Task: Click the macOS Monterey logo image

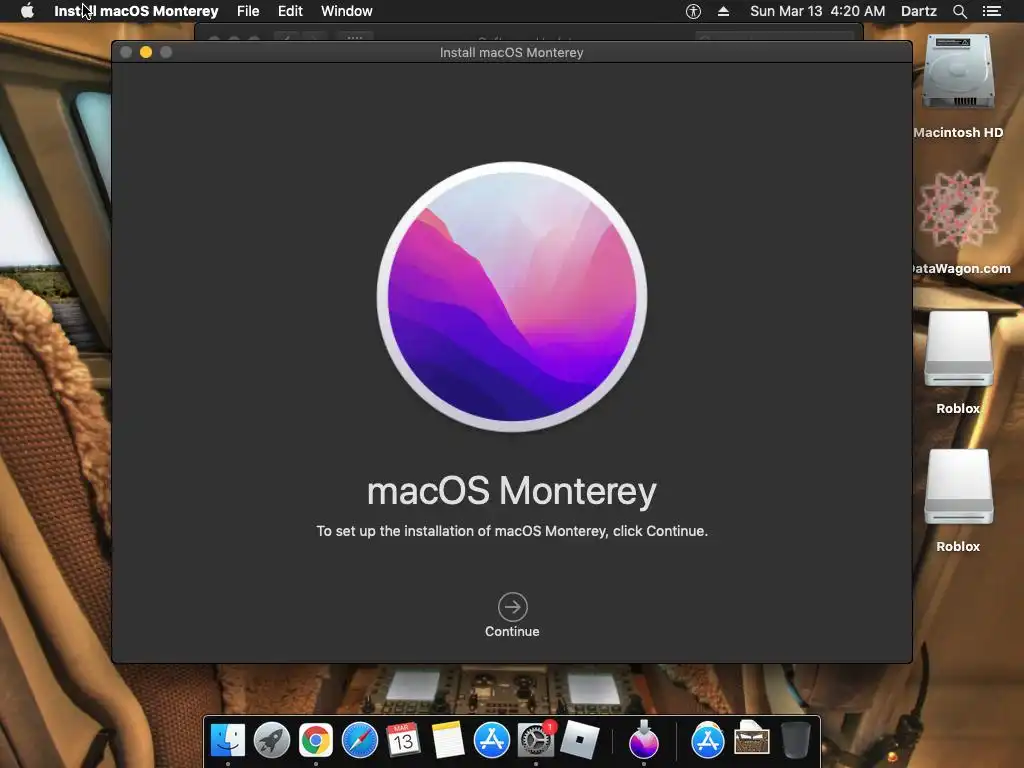Action: [512, 296]
